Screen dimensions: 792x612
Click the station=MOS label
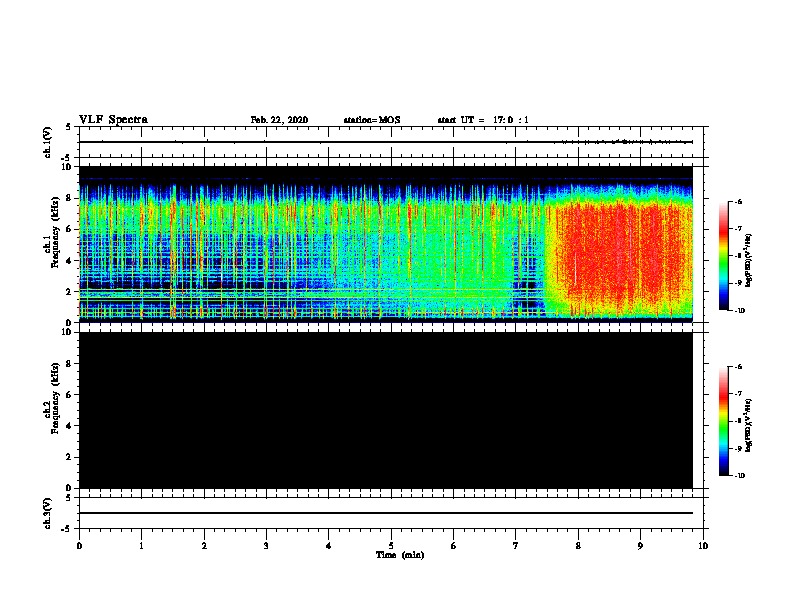click(x=372, y=120)
